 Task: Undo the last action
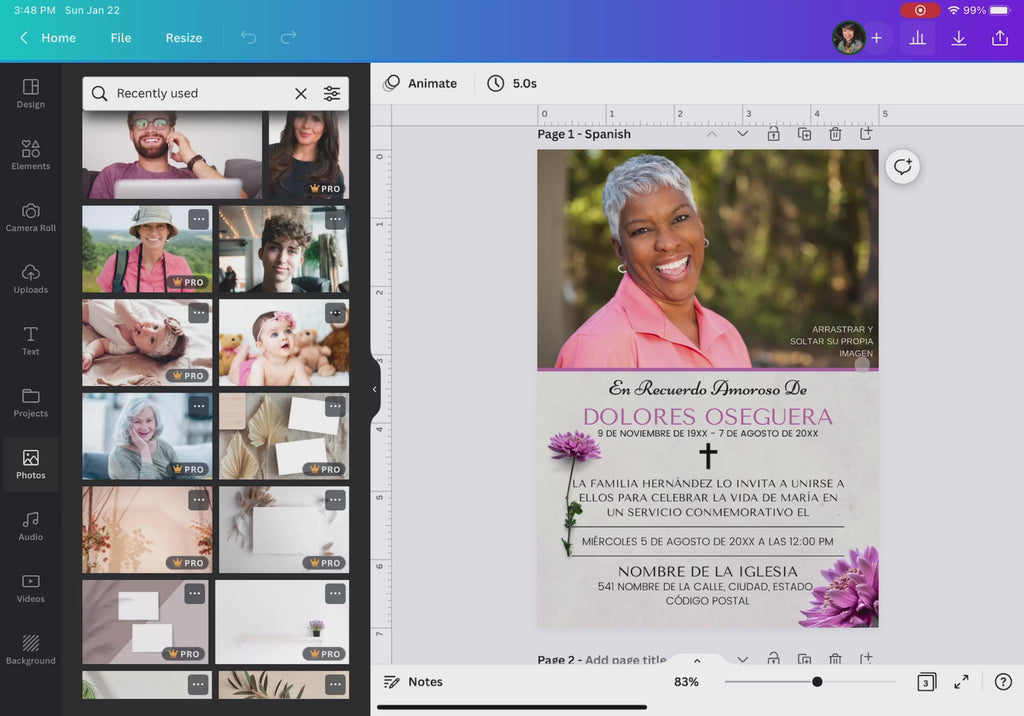click(248, 38)
